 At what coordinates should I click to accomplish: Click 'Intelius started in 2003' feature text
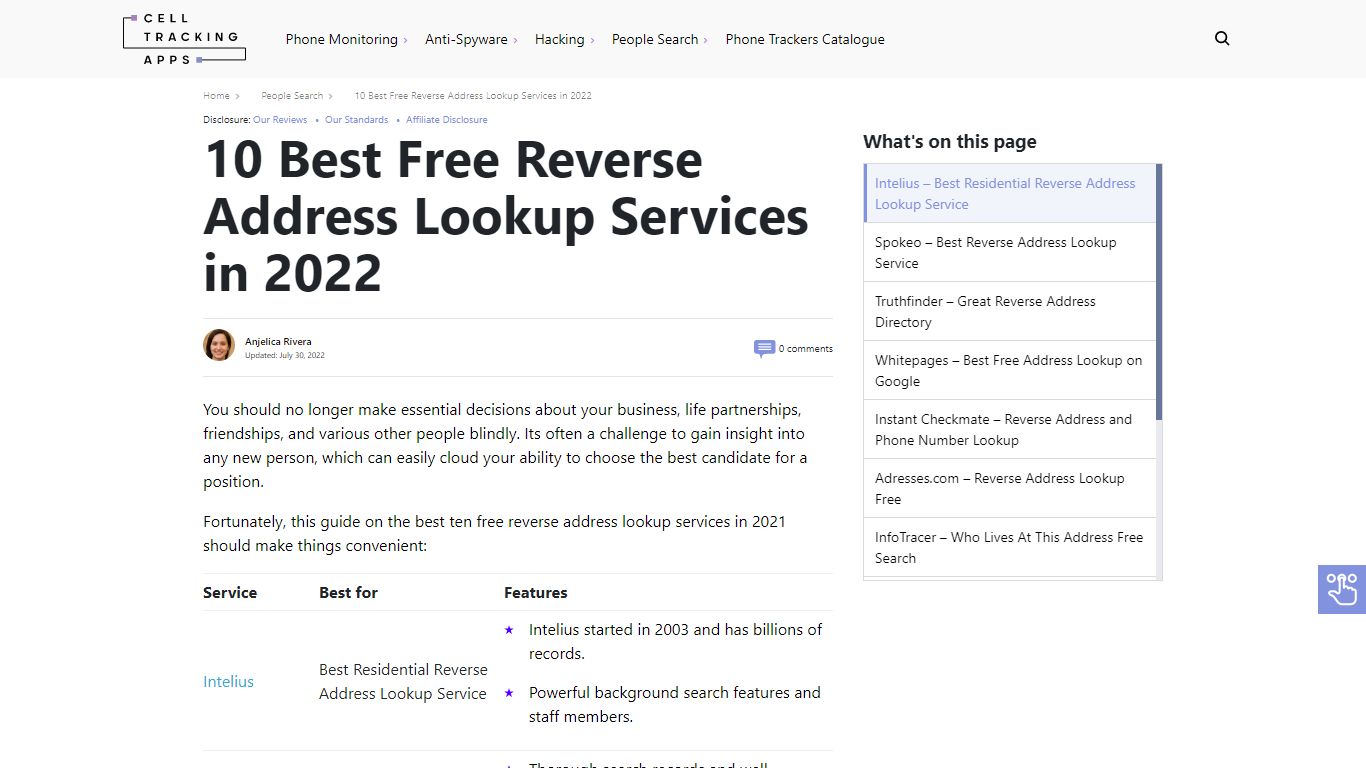coord(675,641)
